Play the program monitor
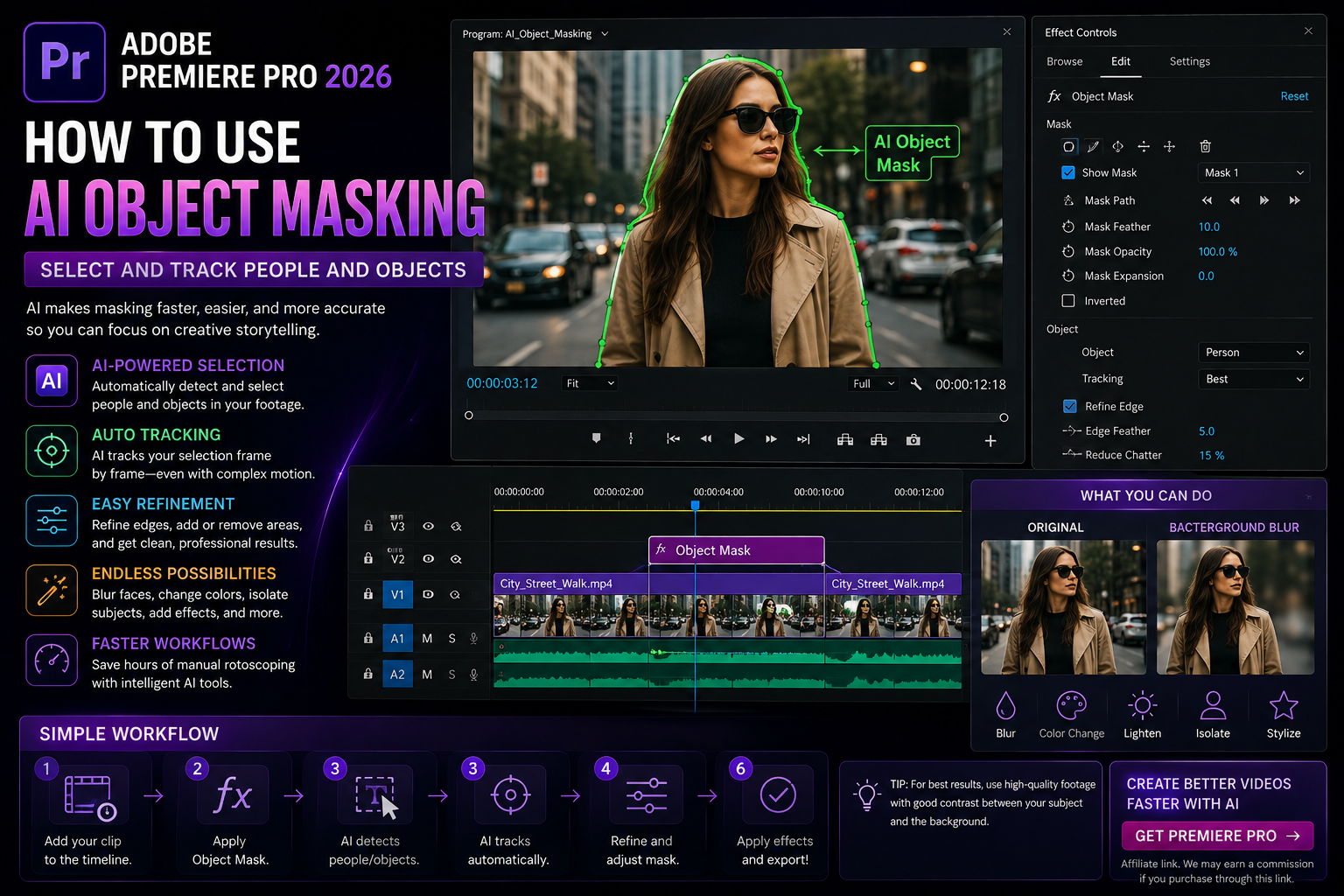This screenshot has width=1344, height=896. [x=739, y=439]
